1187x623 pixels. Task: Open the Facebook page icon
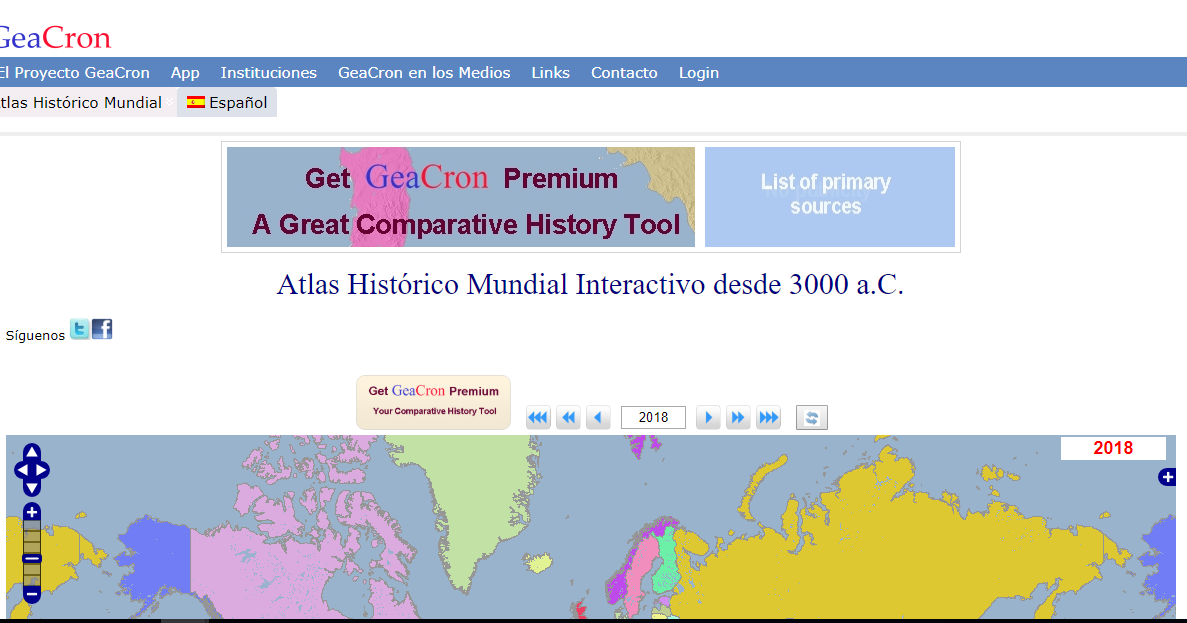101,328
